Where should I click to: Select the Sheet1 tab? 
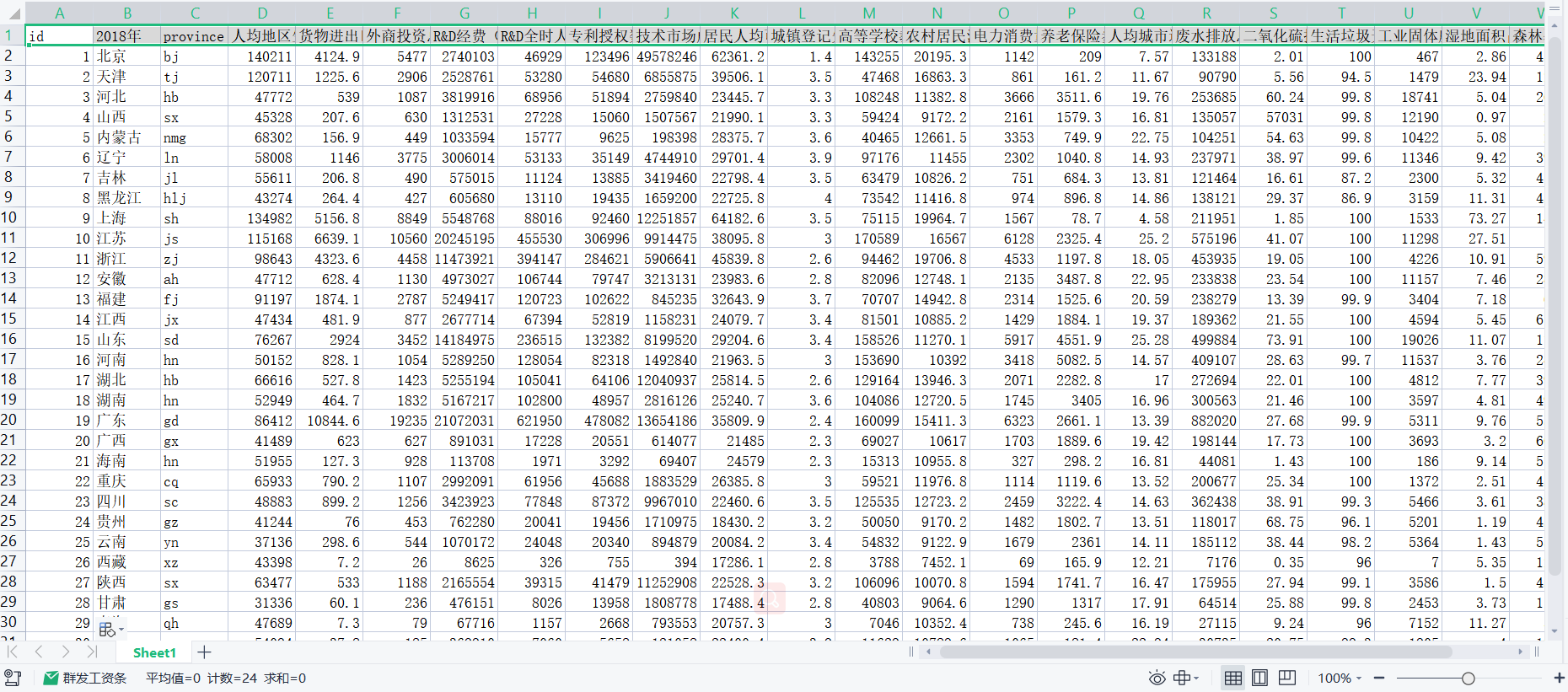(154, 652)
